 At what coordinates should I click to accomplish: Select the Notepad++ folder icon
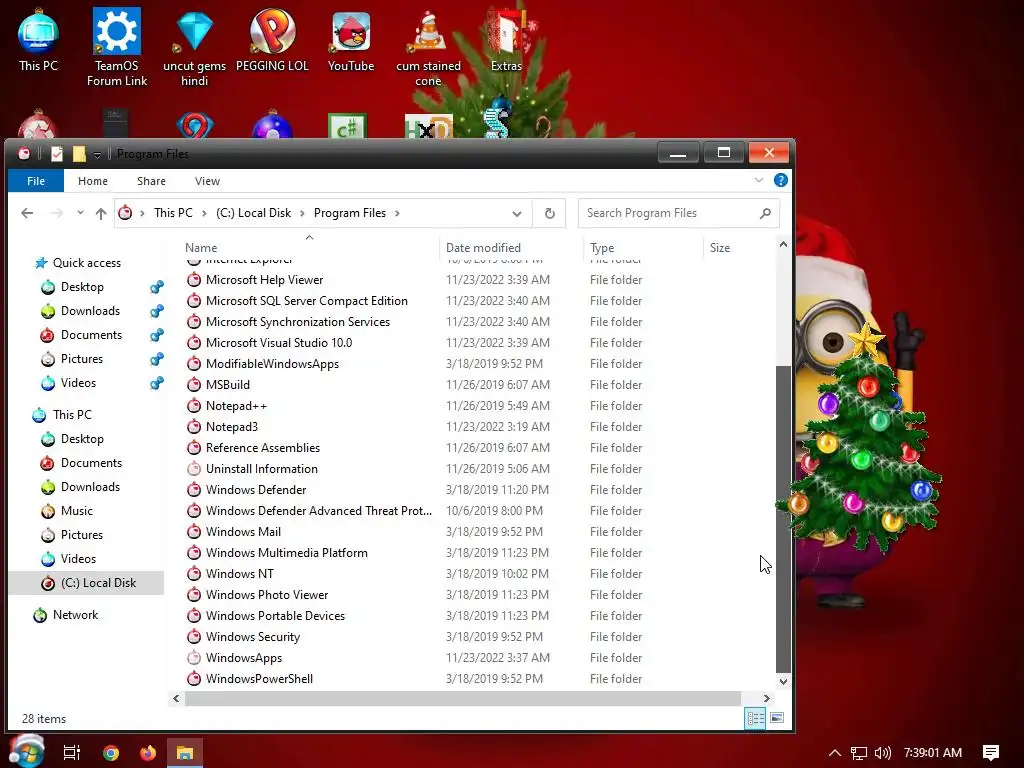(193, 406)
